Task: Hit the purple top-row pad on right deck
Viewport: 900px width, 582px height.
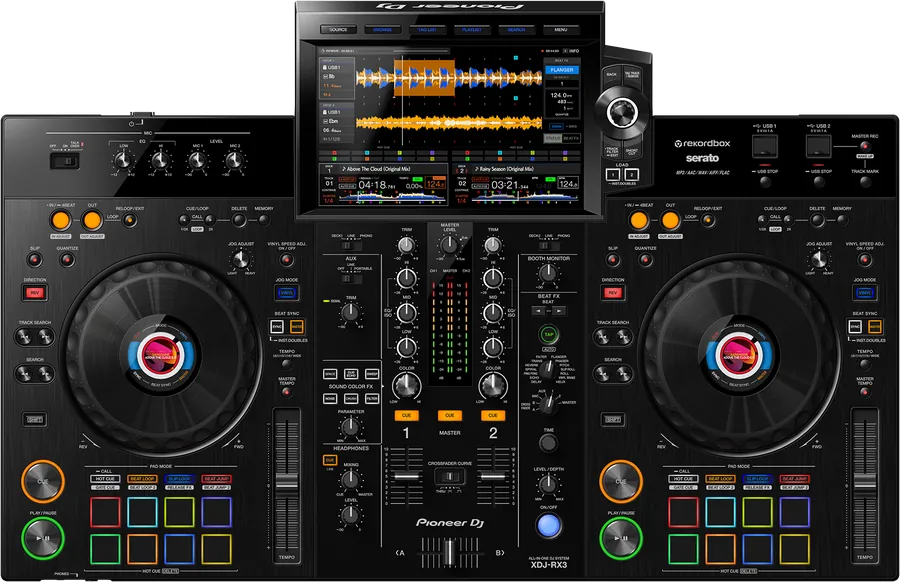Action: [794, 512]
